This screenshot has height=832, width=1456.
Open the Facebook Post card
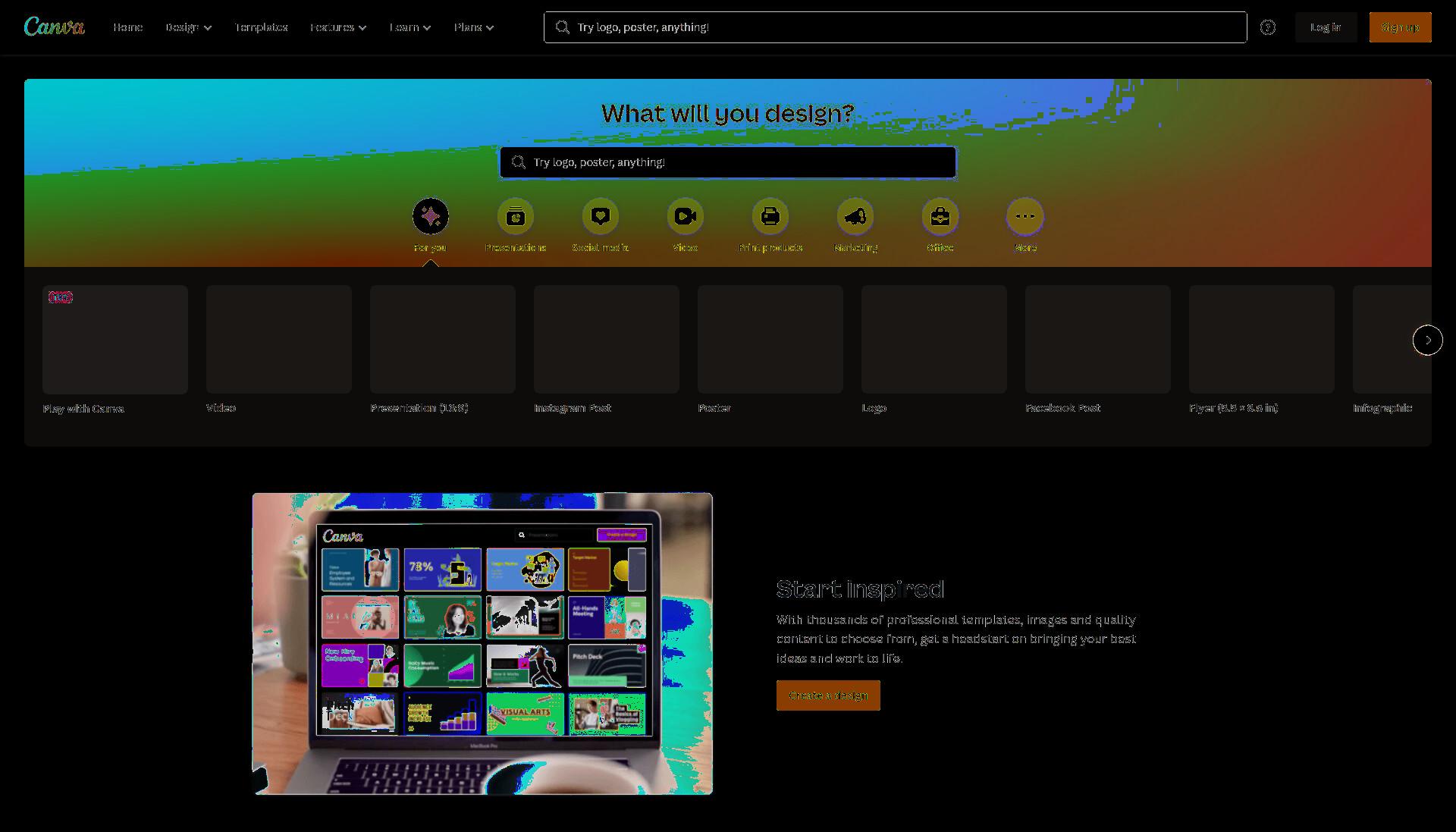pos(1098,350)
